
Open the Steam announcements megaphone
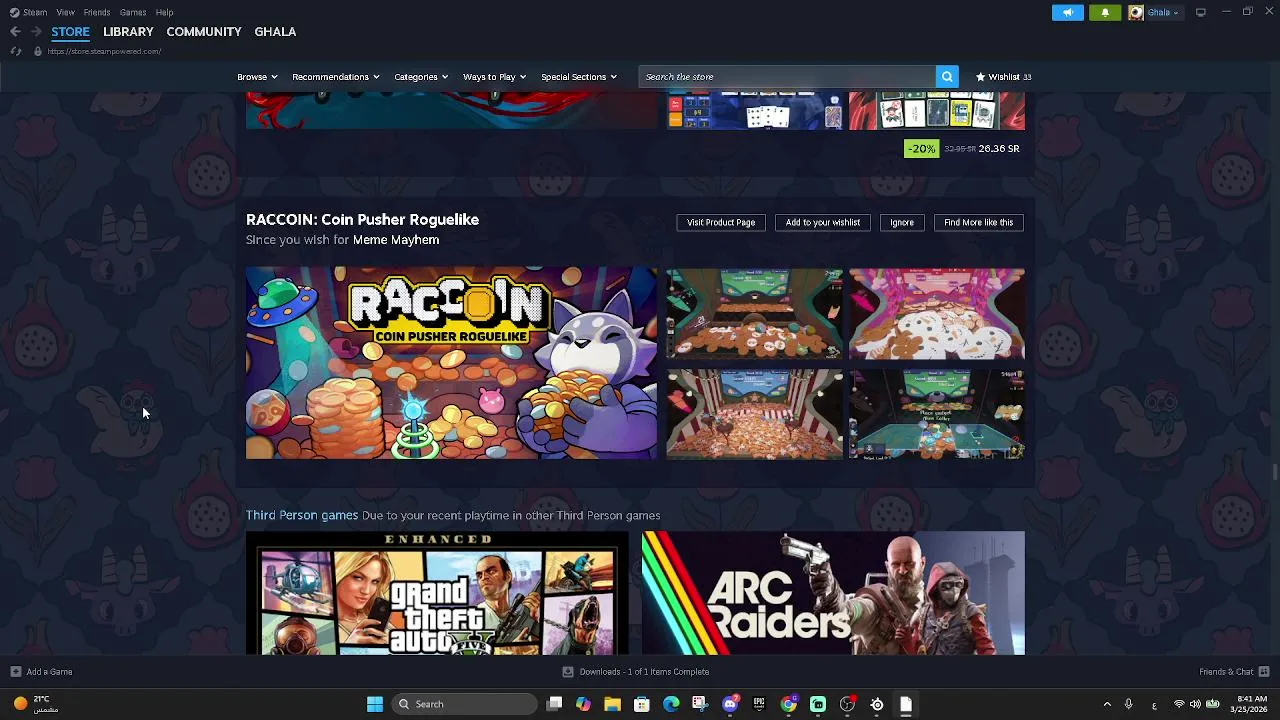[1067, 12]
